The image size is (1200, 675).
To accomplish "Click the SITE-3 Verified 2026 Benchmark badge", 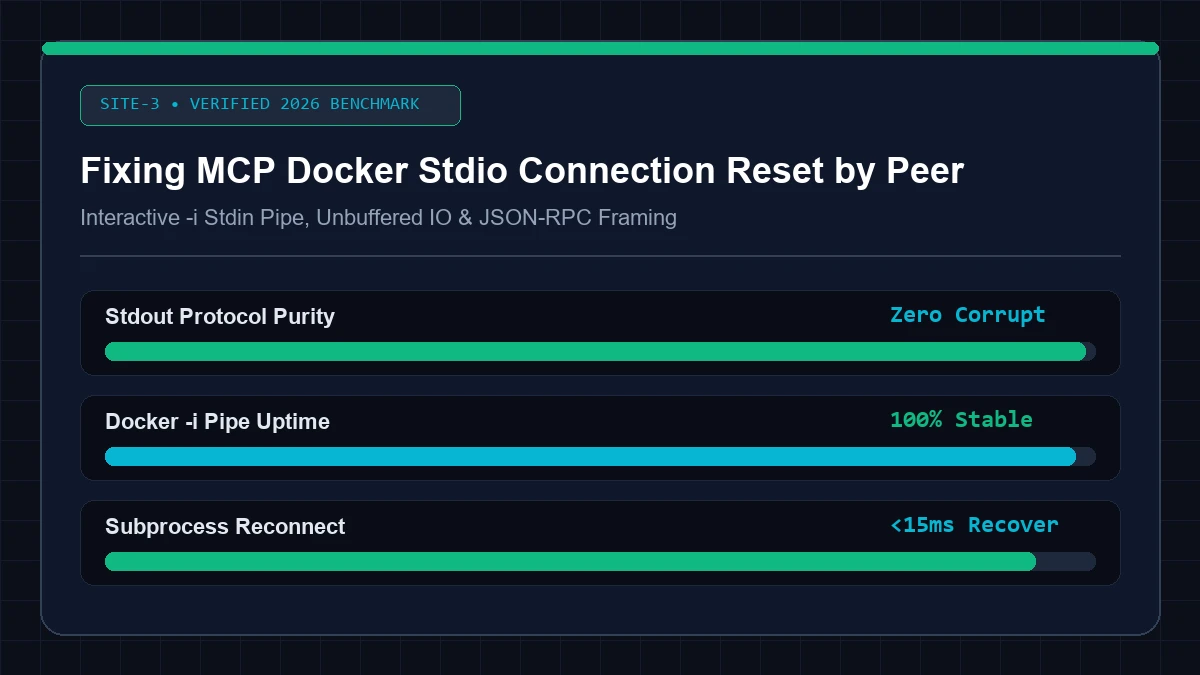I will coord(270,105).
